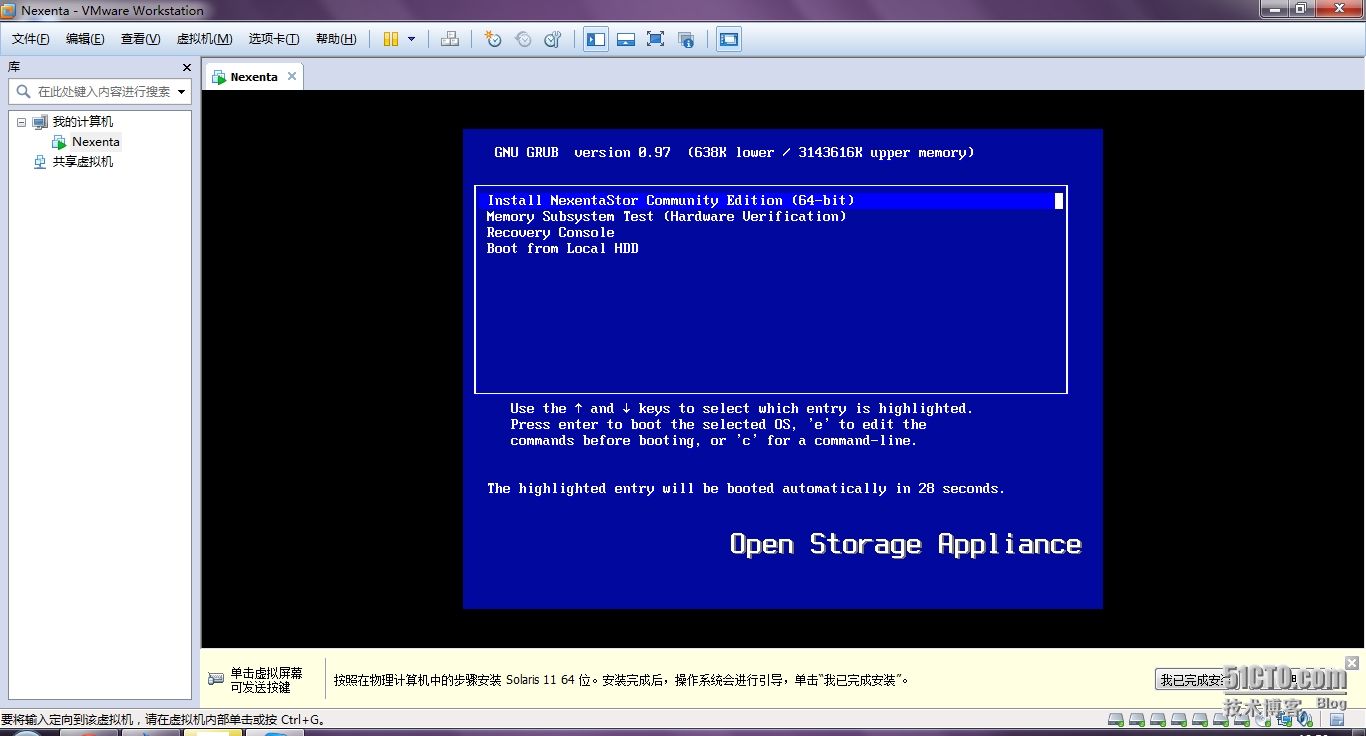Click the 共享虚拟机 shared VMs icon
The image size is (1366, 736).
point(40,162)
